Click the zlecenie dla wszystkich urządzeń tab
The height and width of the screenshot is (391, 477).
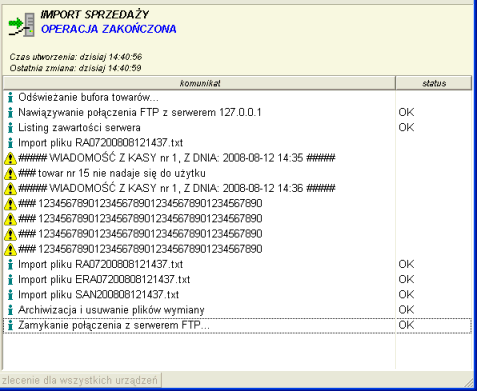pos(80,380)
